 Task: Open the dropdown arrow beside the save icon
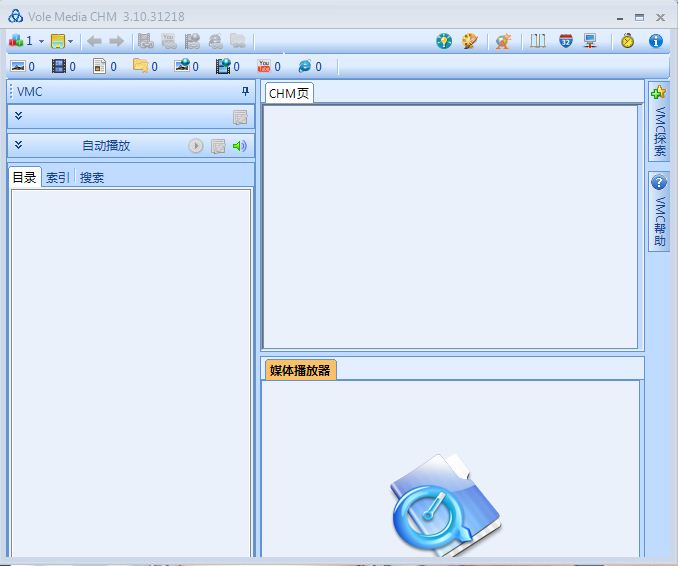(71, 41)
